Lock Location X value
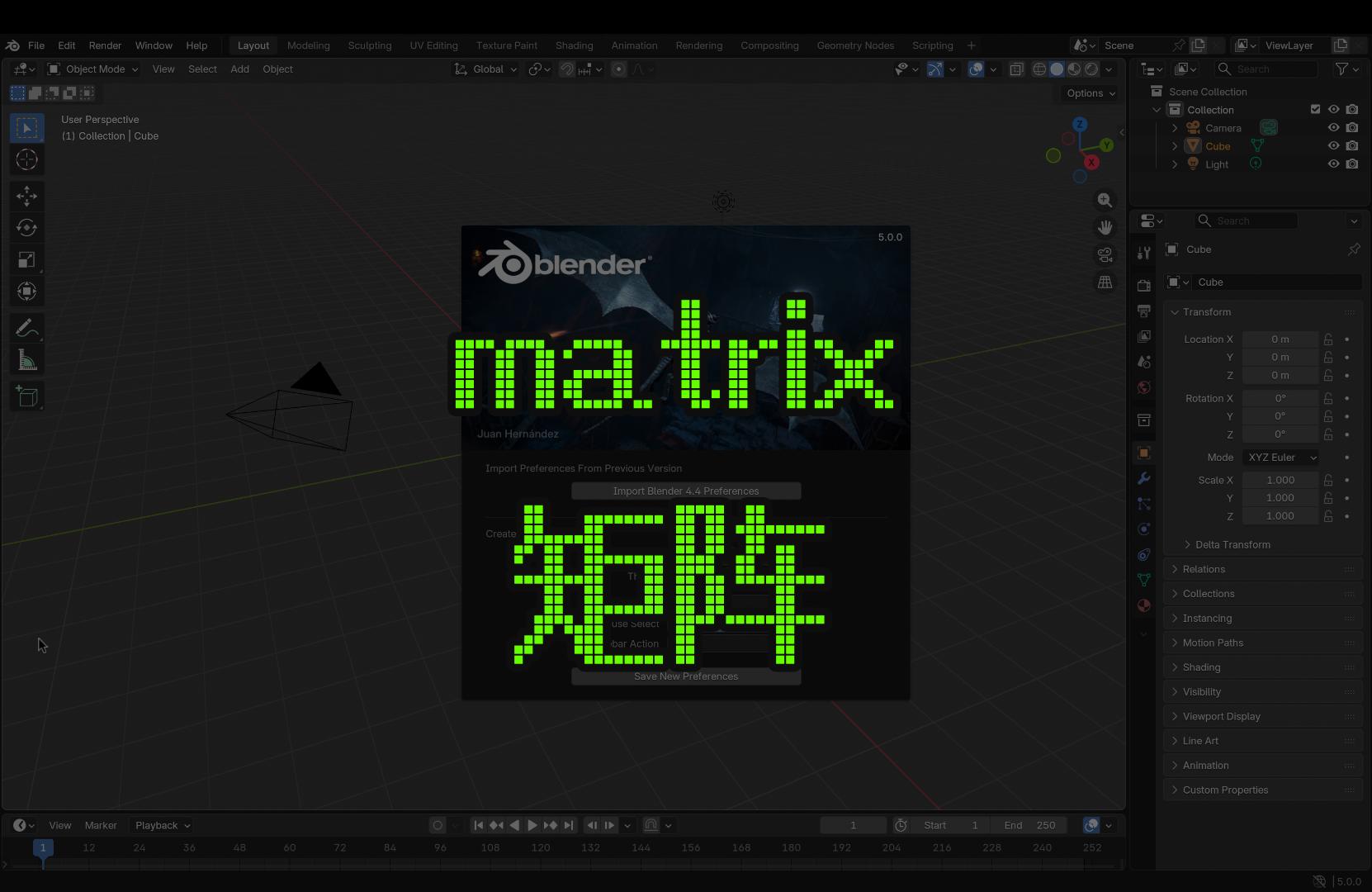The height and width of the screenshot is (892, 1372). pyautogui.click(x=1328, y=339)
